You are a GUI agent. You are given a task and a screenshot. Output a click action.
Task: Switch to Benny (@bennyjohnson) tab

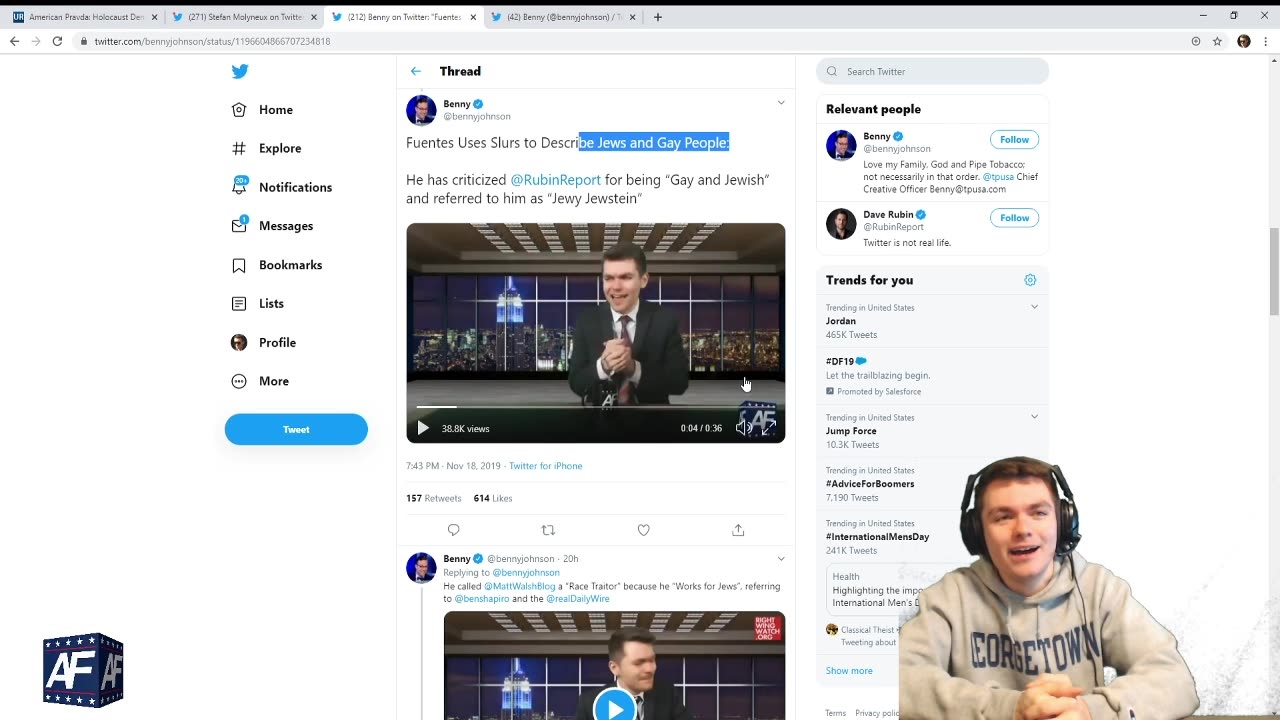coord(563,17)
